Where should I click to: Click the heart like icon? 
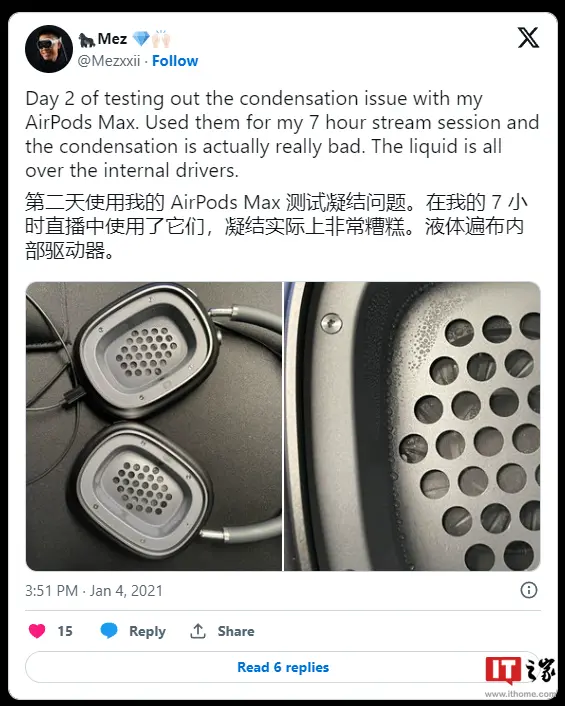[37, 631]
